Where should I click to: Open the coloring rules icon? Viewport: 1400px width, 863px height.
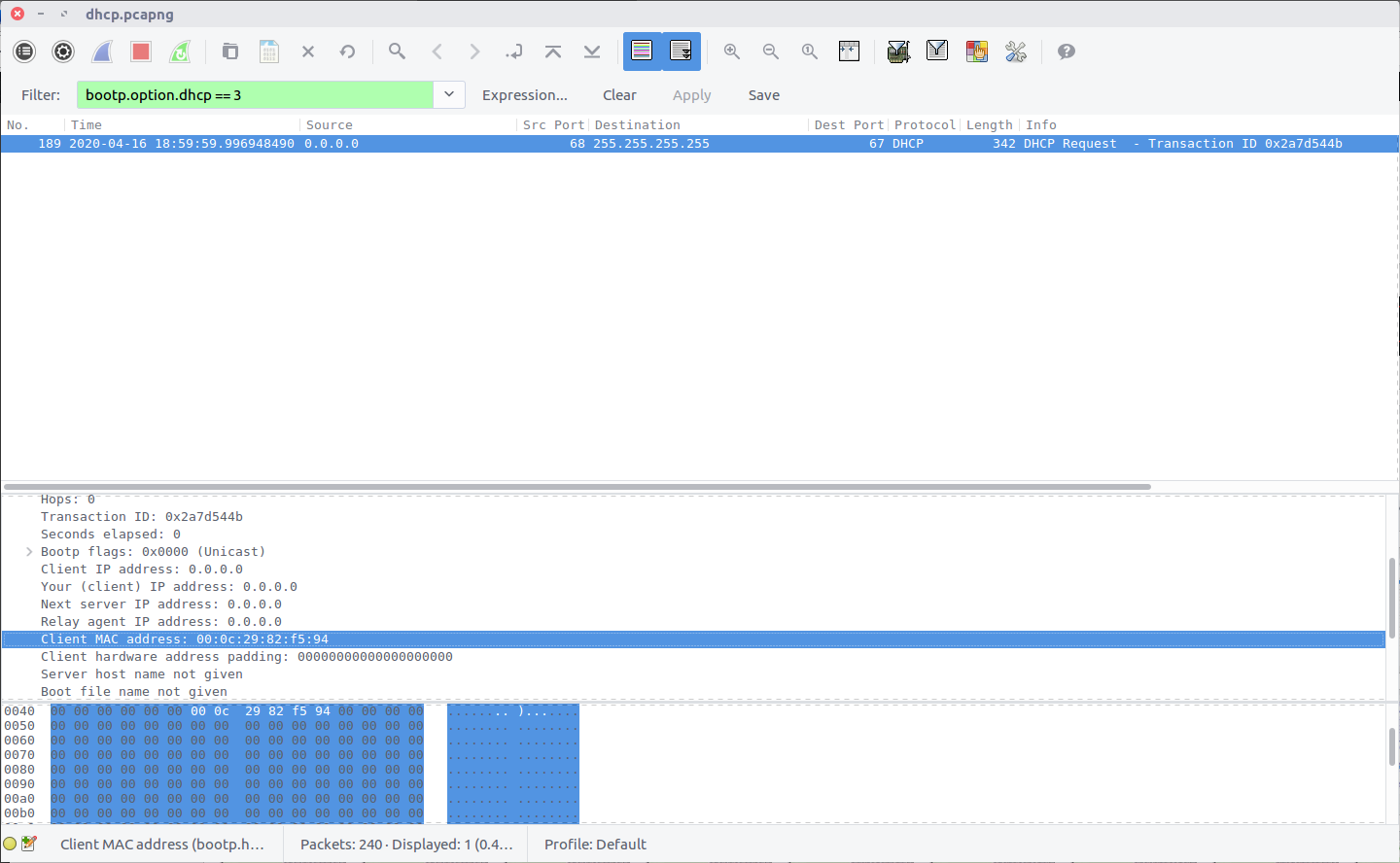point(976,52)
